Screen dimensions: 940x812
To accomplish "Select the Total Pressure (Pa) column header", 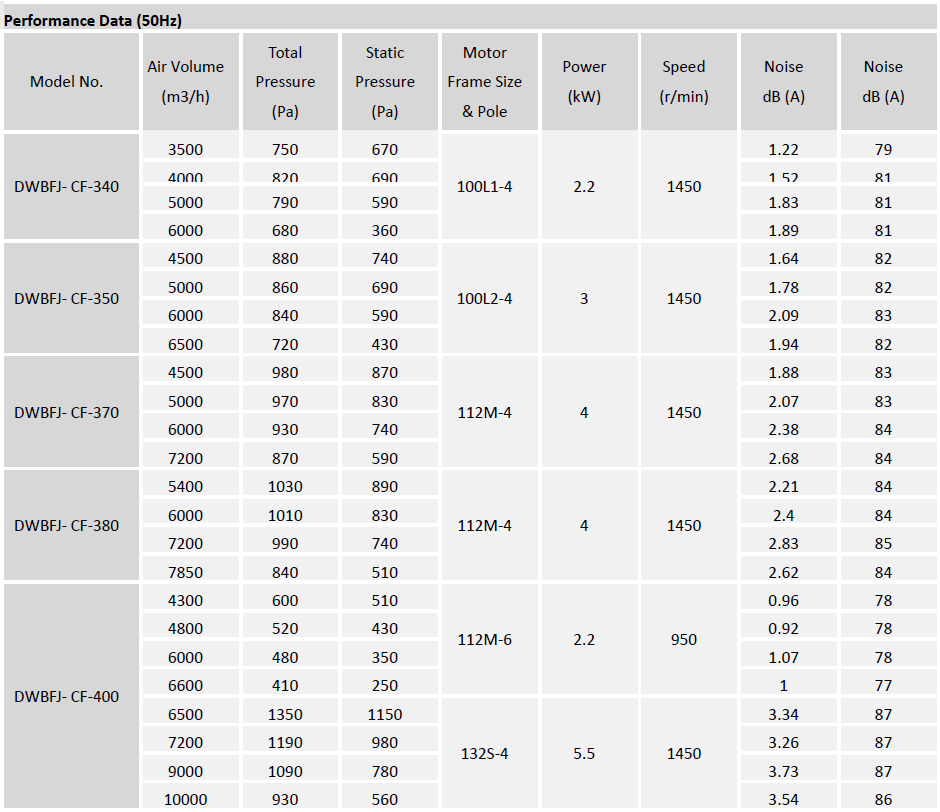I will (285, 82).
